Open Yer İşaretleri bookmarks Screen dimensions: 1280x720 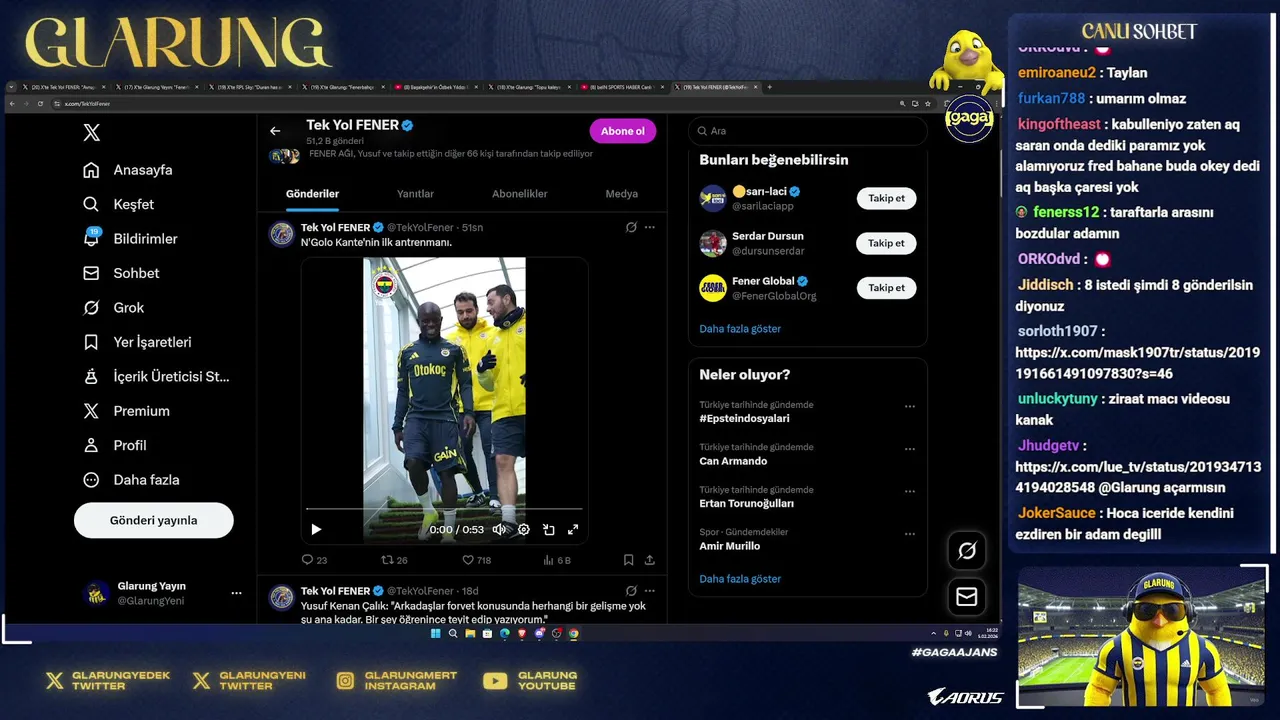137,342
